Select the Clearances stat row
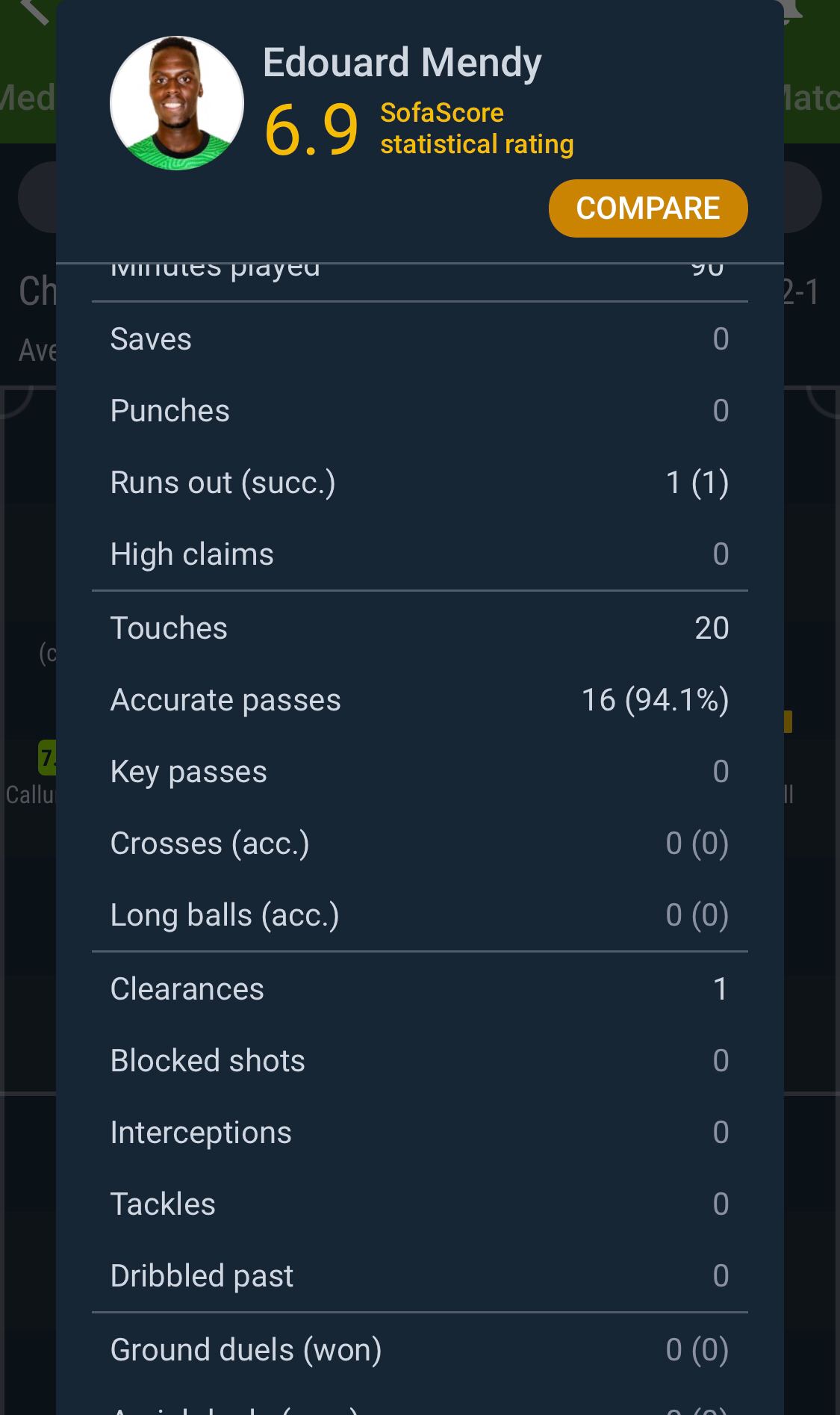 tap(420, 989)
